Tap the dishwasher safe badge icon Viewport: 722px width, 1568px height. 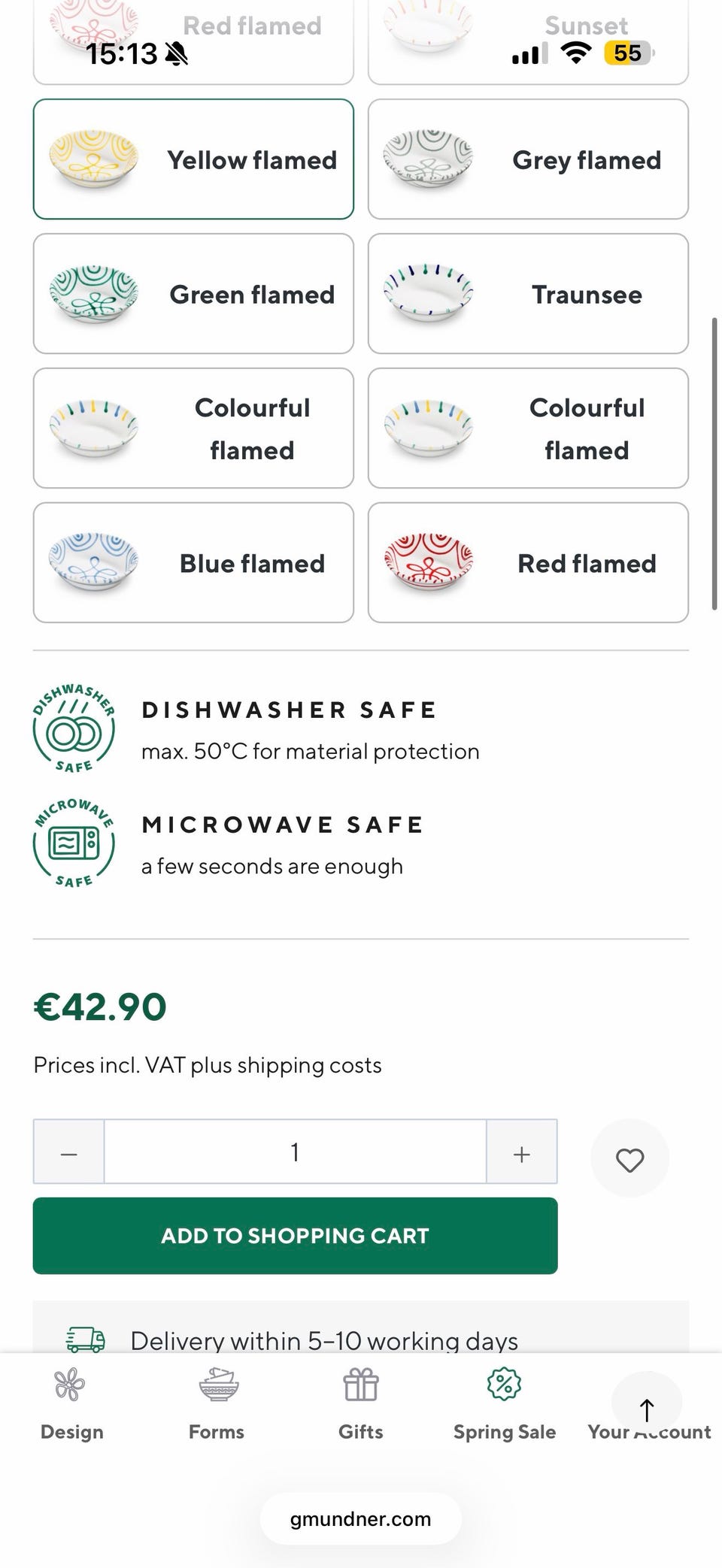click(74, 728)
